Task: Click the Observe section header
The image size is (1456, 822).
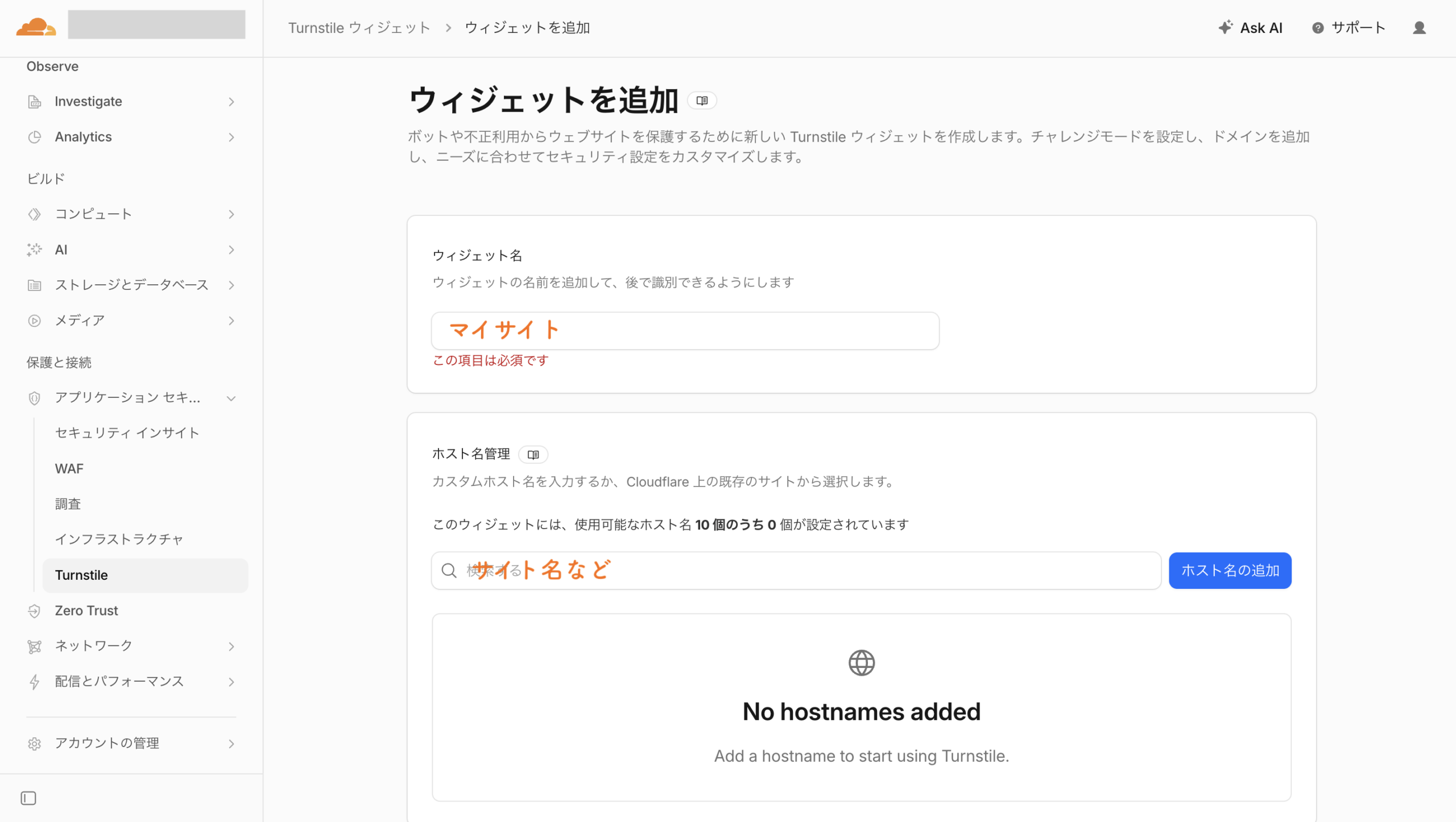Action: click(52, 67)
